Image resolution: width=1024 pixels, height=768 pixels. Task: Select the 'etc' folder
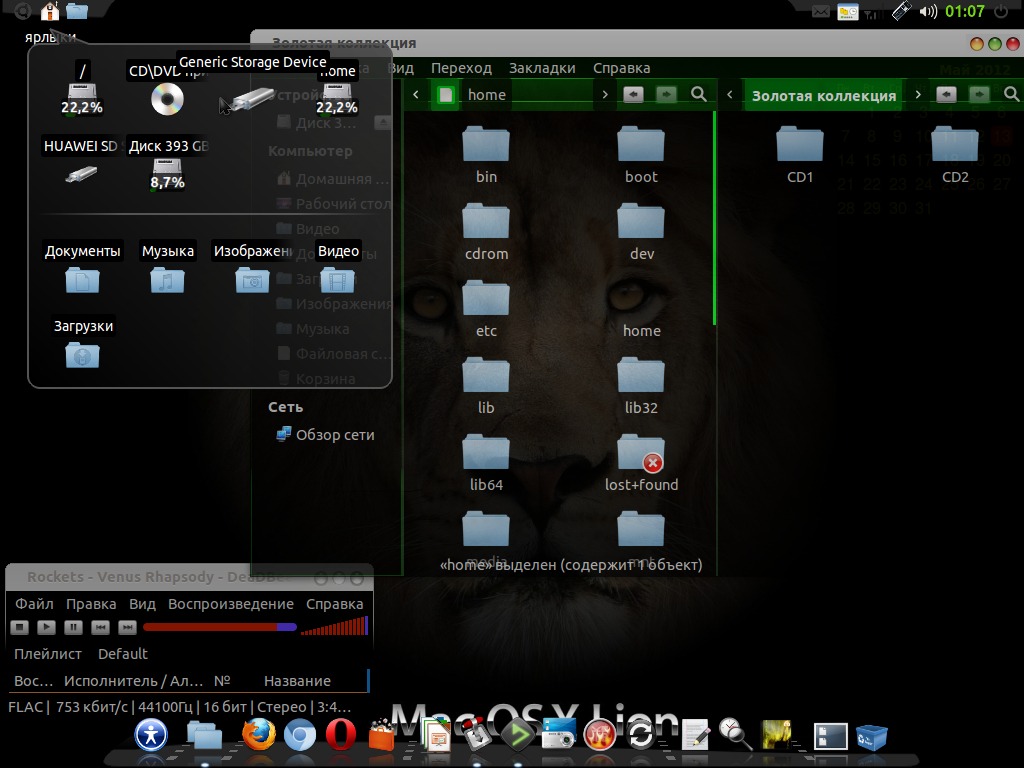(486, 308)
